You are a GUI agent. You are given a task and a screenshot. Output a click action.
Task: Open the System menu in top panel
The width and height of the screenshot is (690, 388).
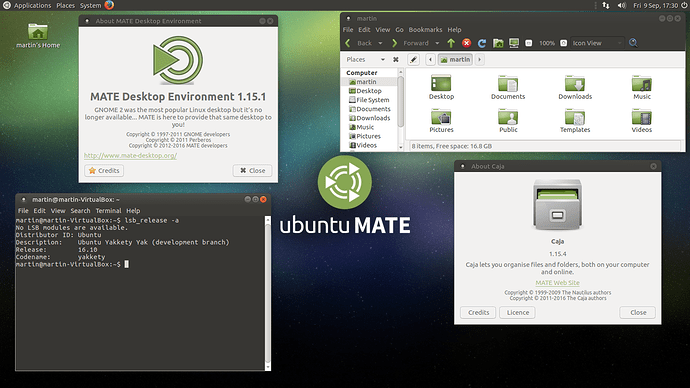pyautogui.click(x=90, y=5)
